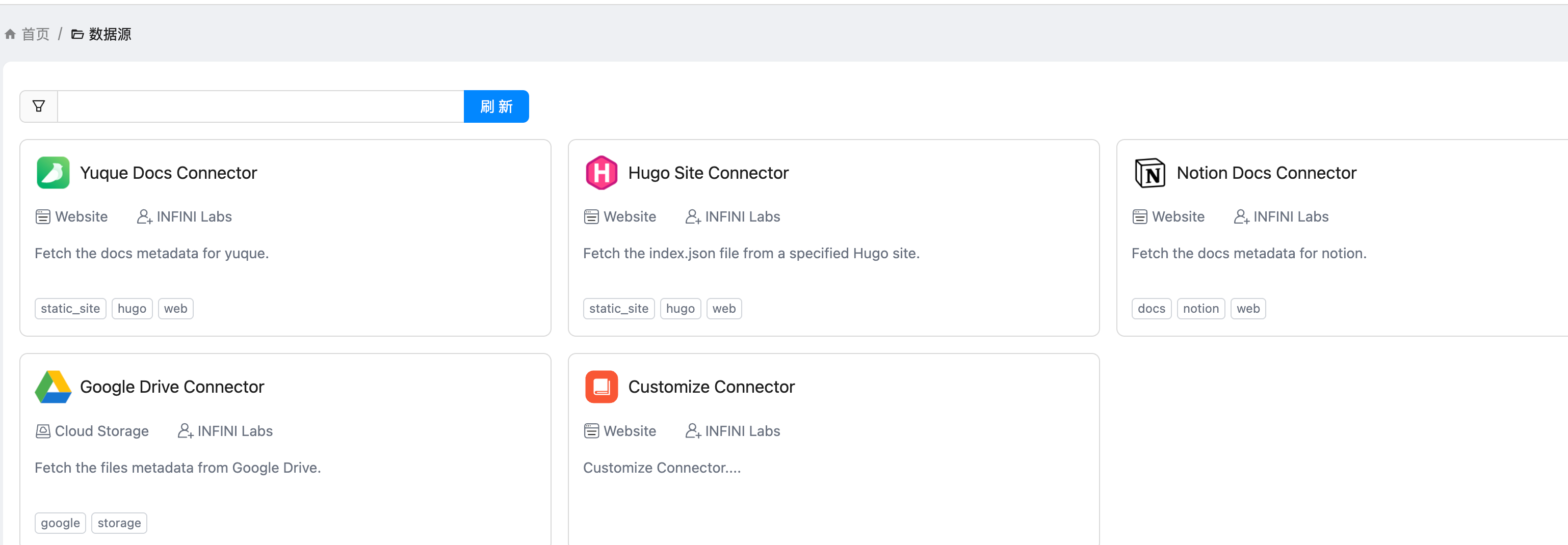Click Website label in Yuque card
1568x545 pixels.
click(x=82, y=216)
